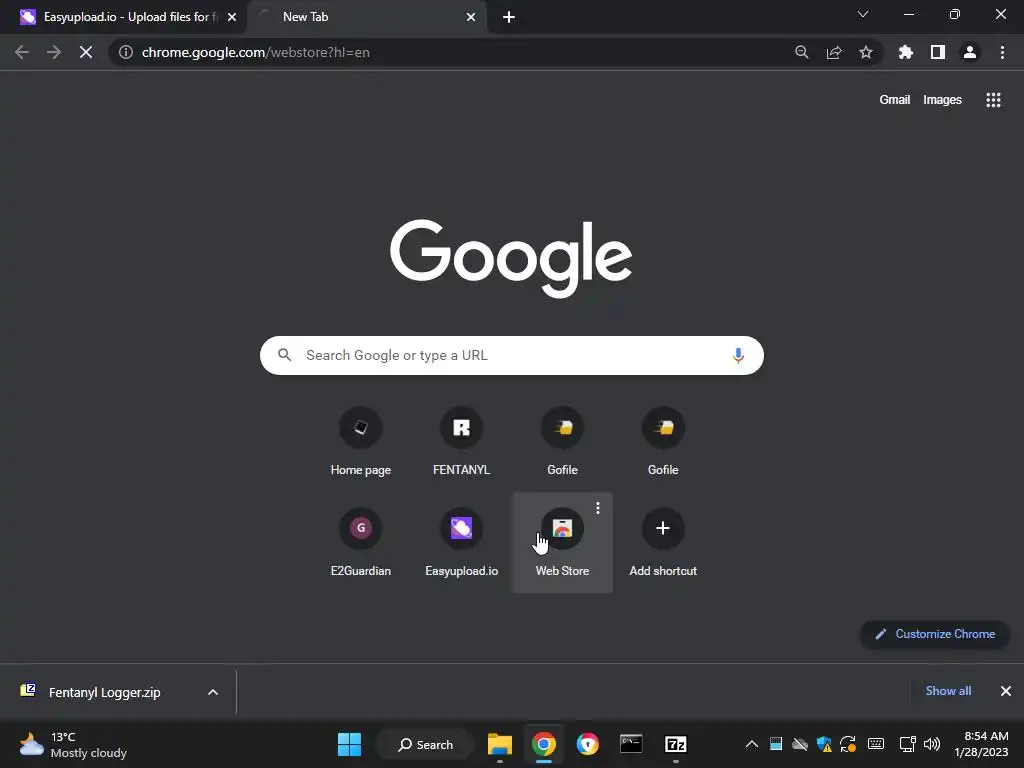This screenshot has width=1024, height=768.
Task: Start voice search with the microphone
Action: [738, 355]
